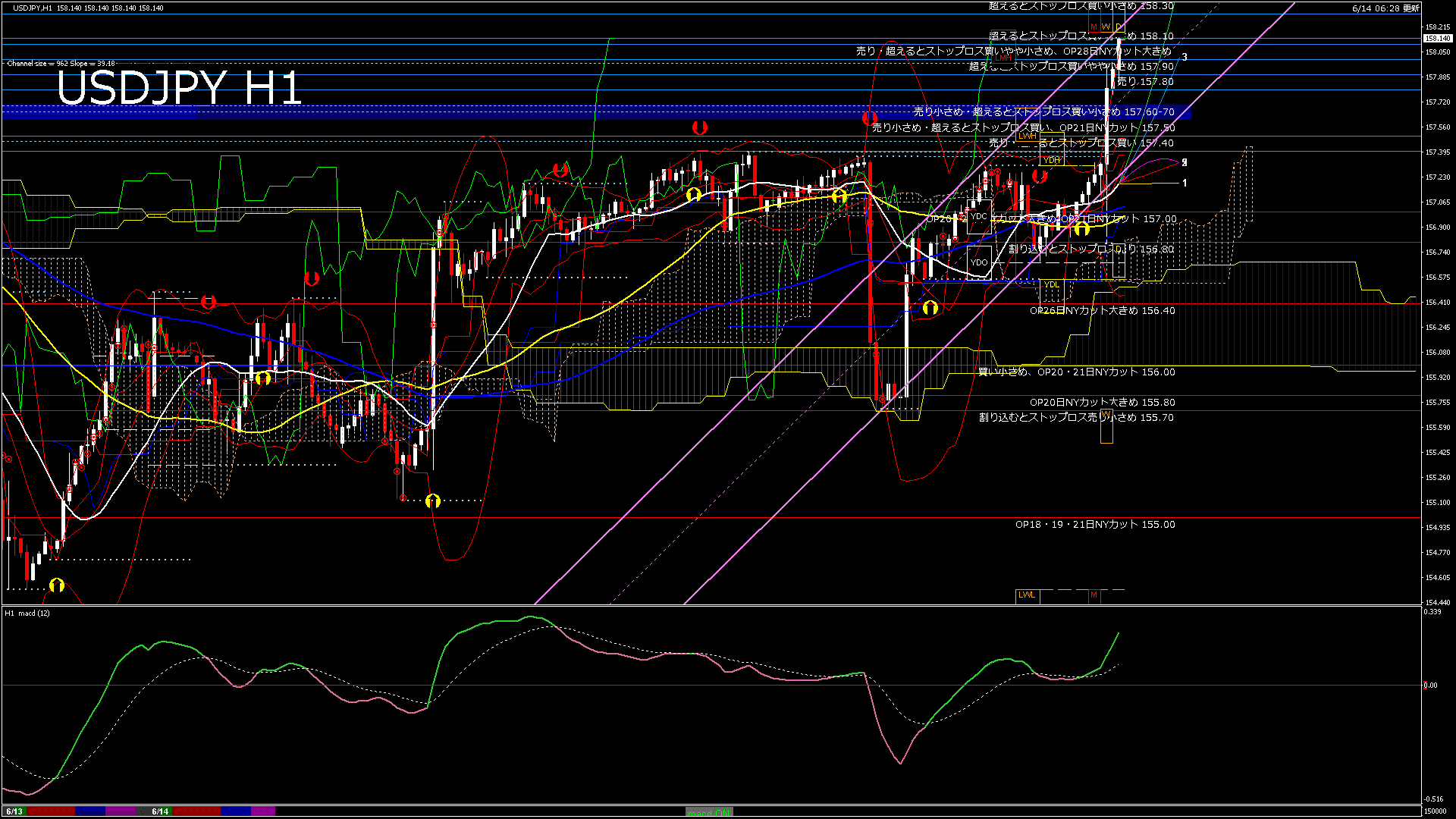Image resolution: width=1456 pixels, height=819 pixels.
Task: Click the OP18・19・21日NYカット 155.00 label
Action: [x=1095, y=525]
